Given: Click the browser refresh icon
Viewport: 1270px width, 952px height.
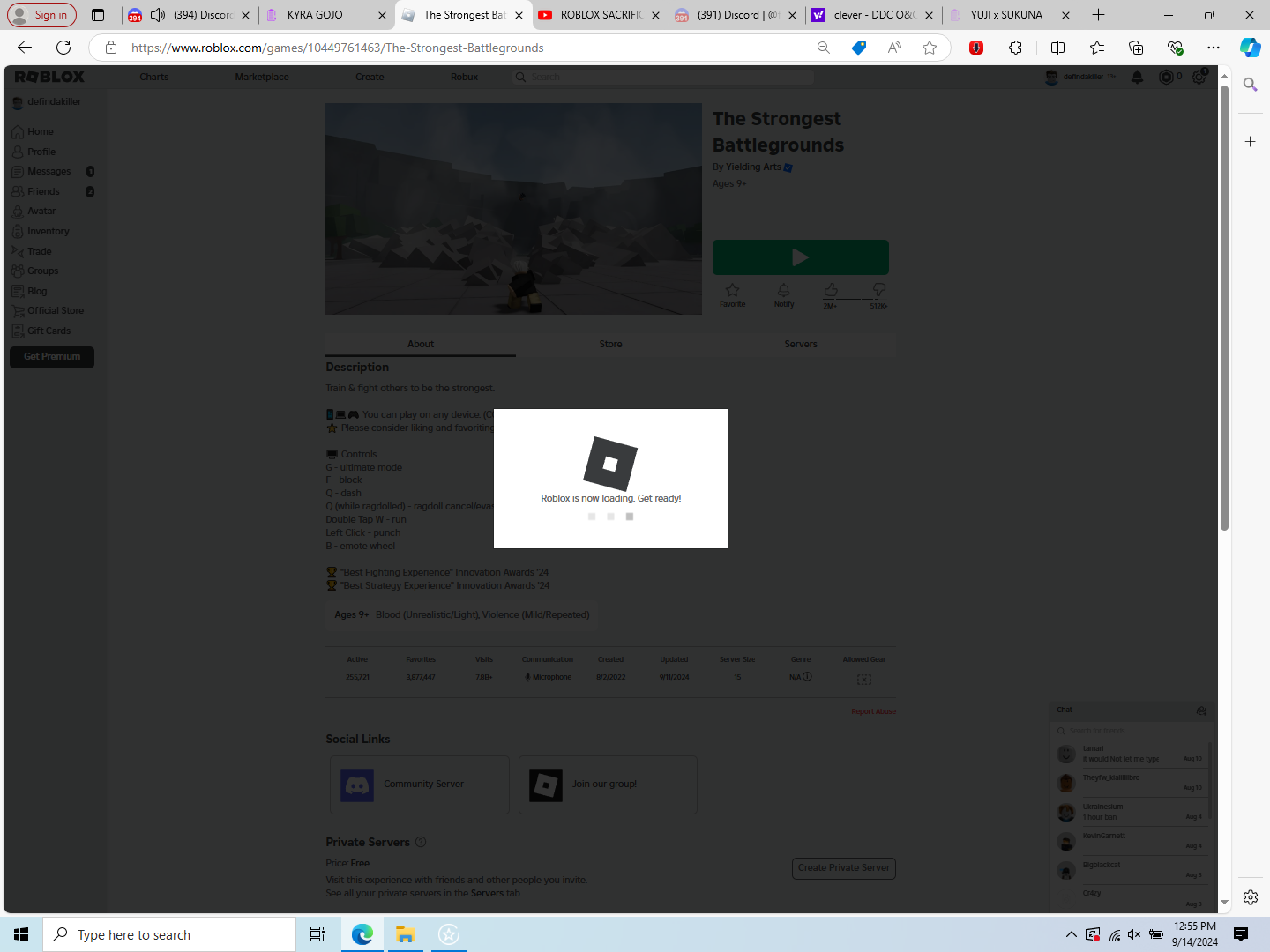Looking at the screenshot, I should (63, 48).
